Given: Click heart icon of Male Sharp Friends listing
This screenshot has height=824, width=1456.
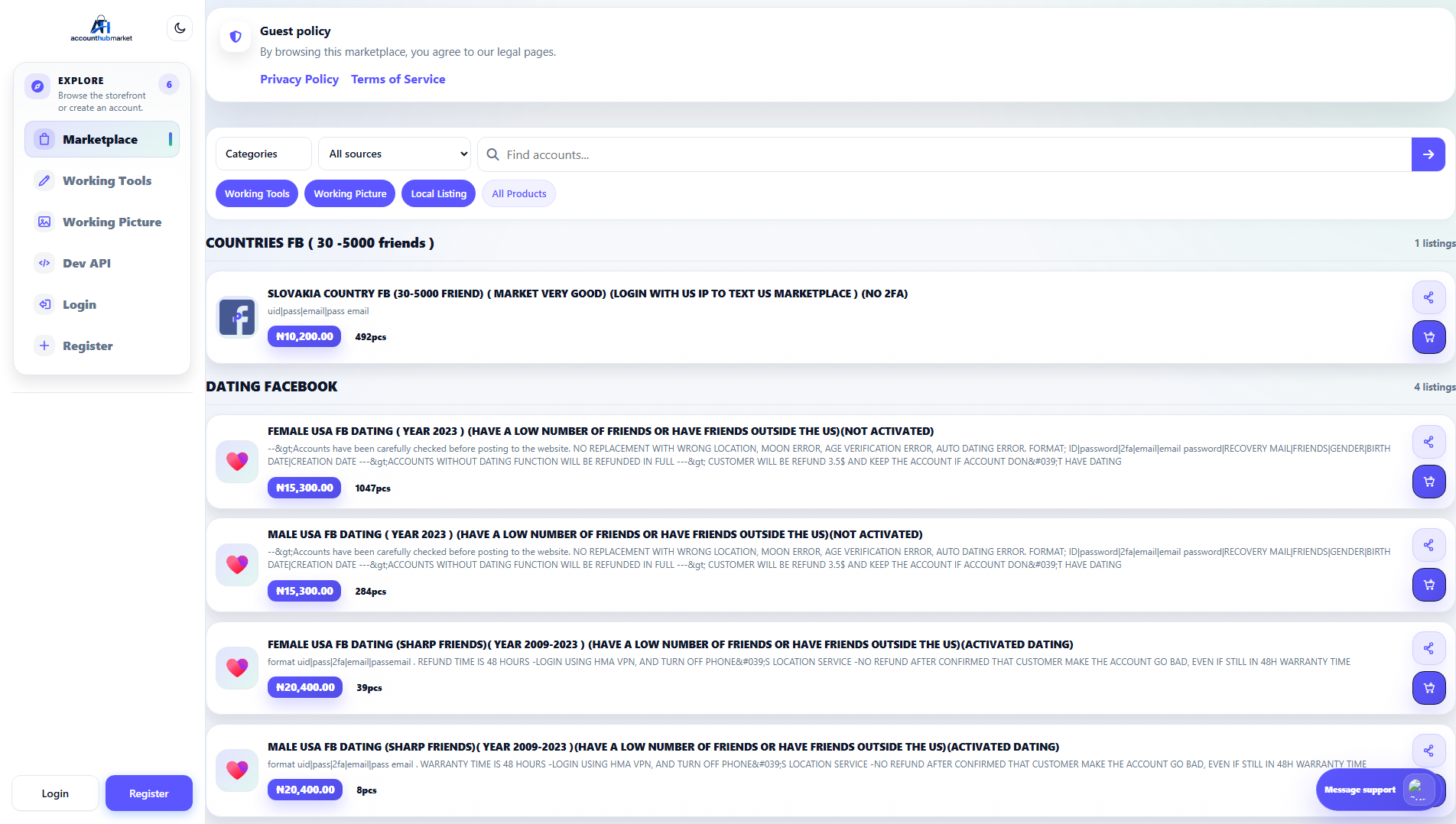Looking at the screenshot, I should (237, 770).
